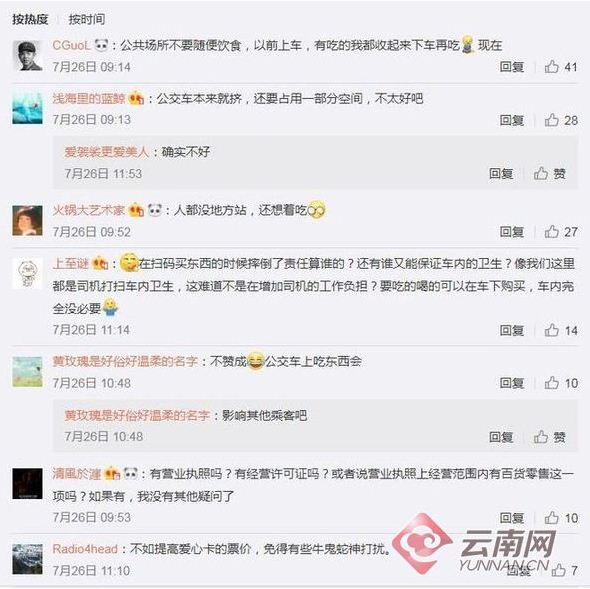Open 清風於漣's dark avatar image
Viewport: 590px width, 589px height.
pos(27,484)
